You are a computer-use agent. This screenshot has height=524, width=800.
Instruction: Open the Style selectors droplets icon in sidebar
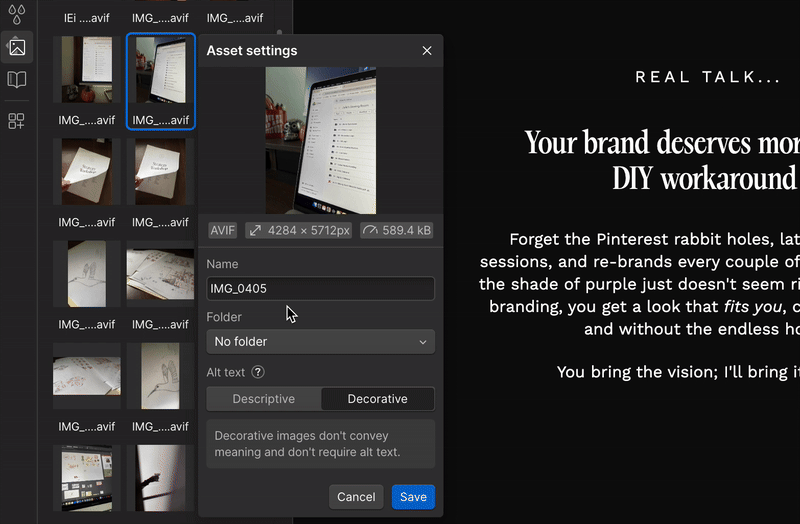click(17, 14)
